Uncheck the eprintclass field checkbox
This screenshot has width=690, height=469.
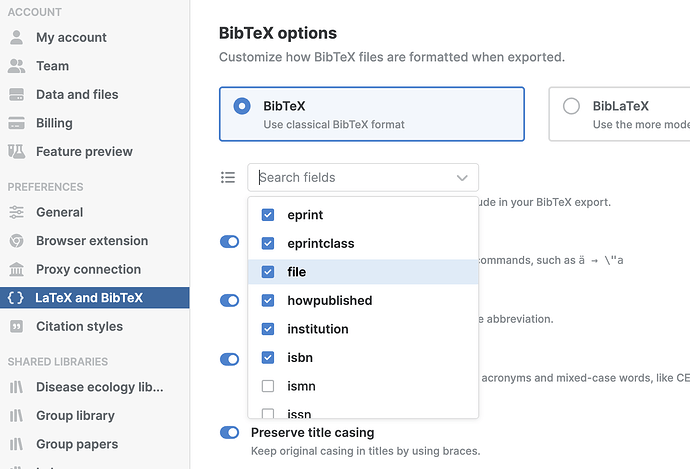coord(268,243)
